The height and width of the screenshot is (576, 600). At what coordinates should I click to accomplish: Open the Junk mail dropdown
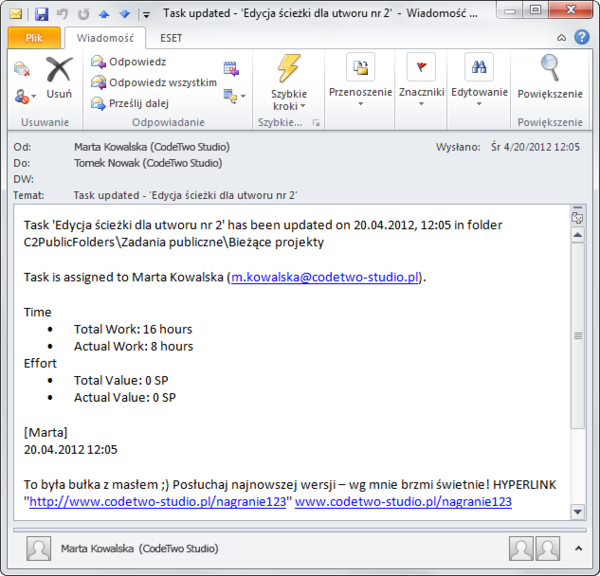coord(25,96)
